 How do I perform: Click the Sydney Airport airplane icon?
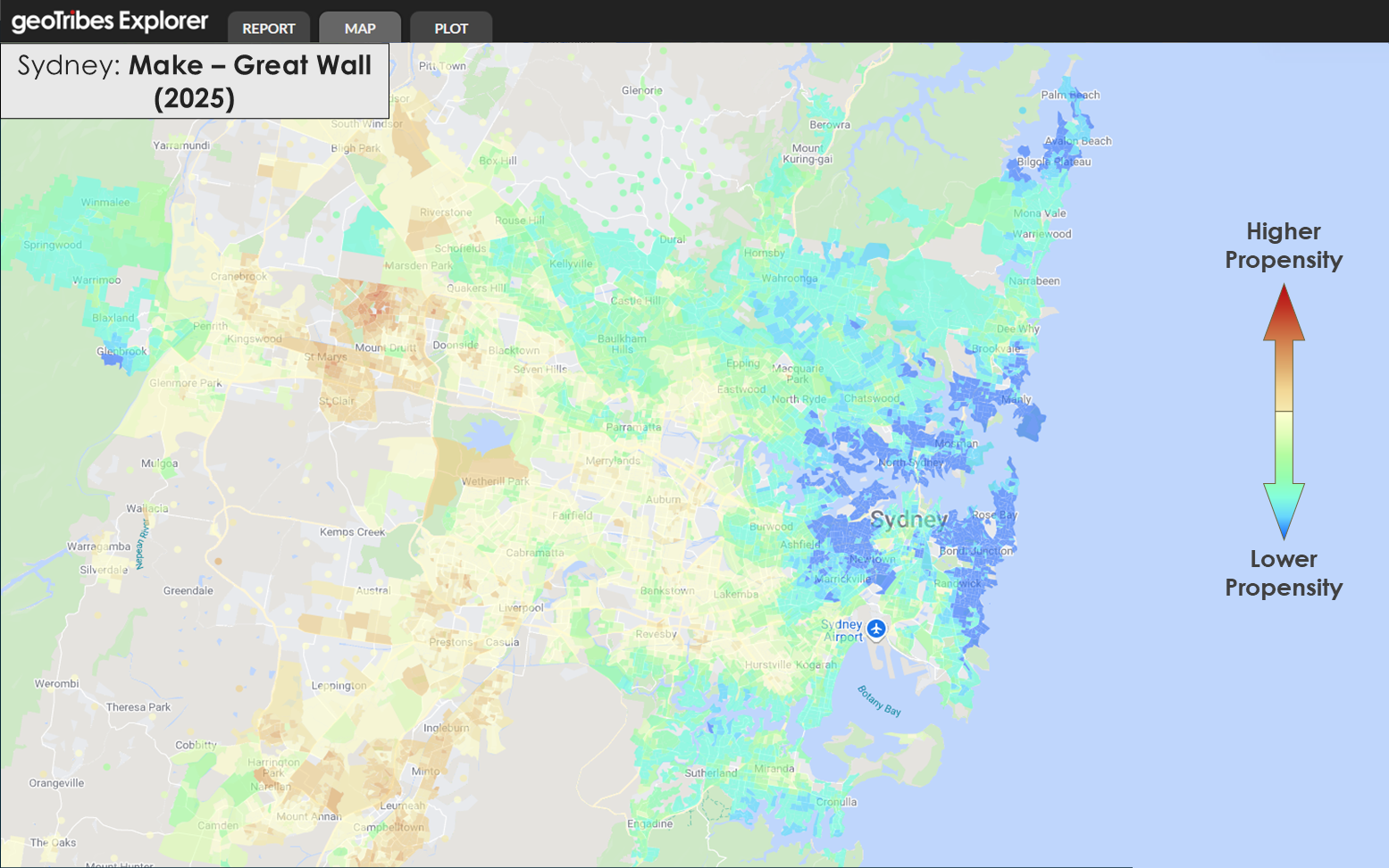pos(876,629)
